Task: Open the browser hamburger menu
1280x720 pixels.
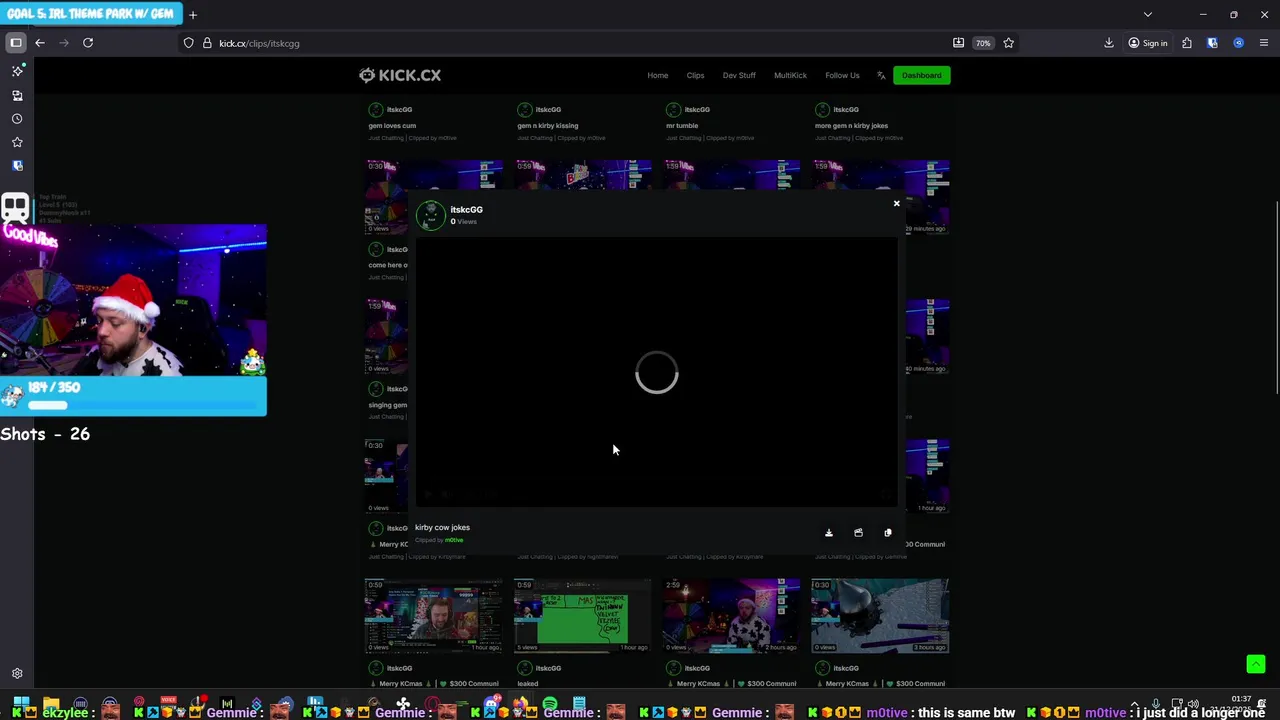Action: [1264, 43]
